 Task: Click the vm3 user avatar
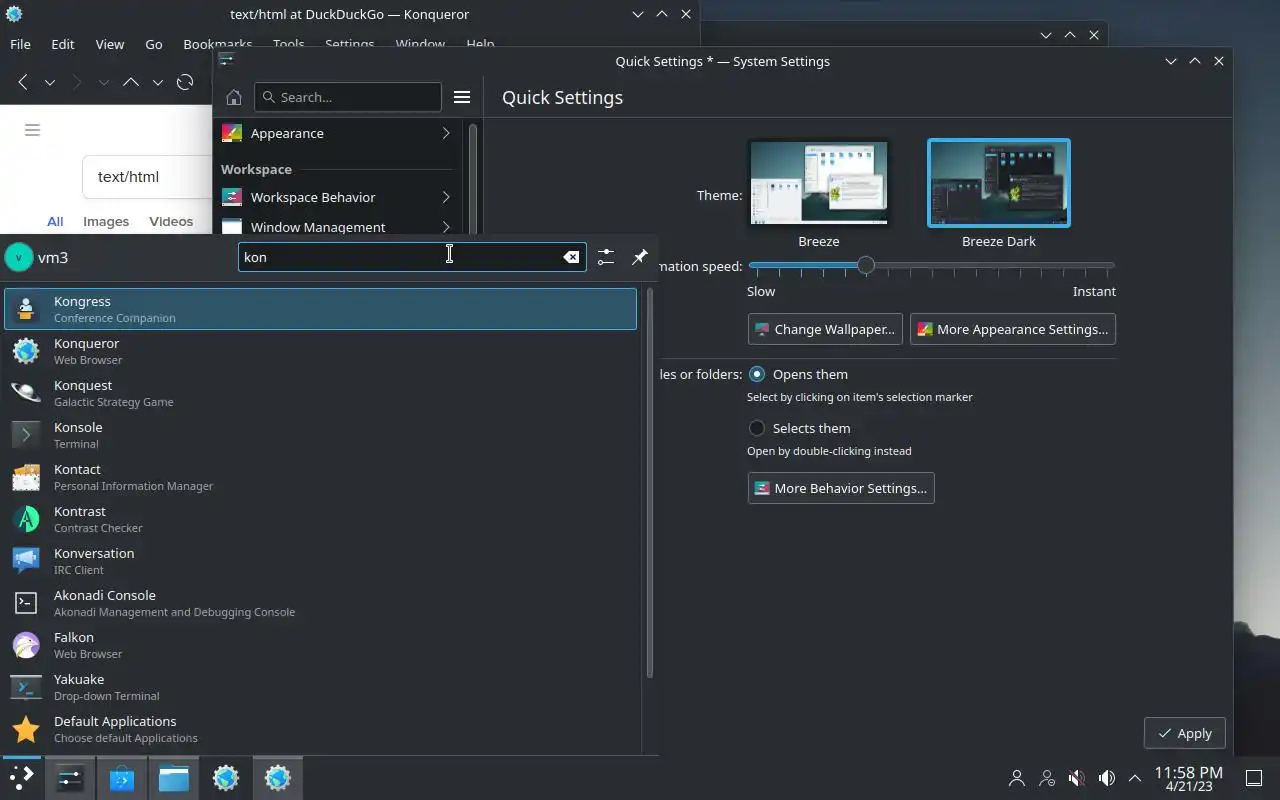[19, 257]
